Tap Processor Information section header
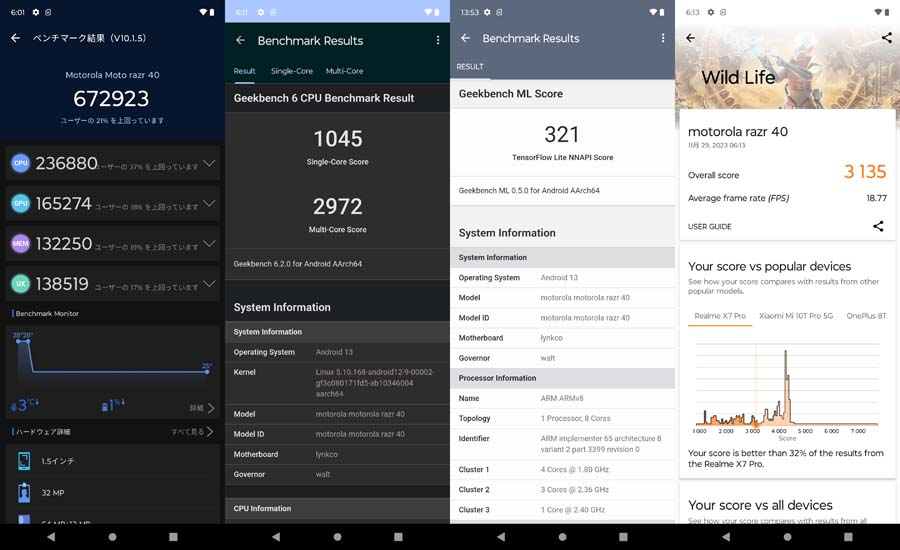This screenshot has height=550, width=900. pos(562,378)
